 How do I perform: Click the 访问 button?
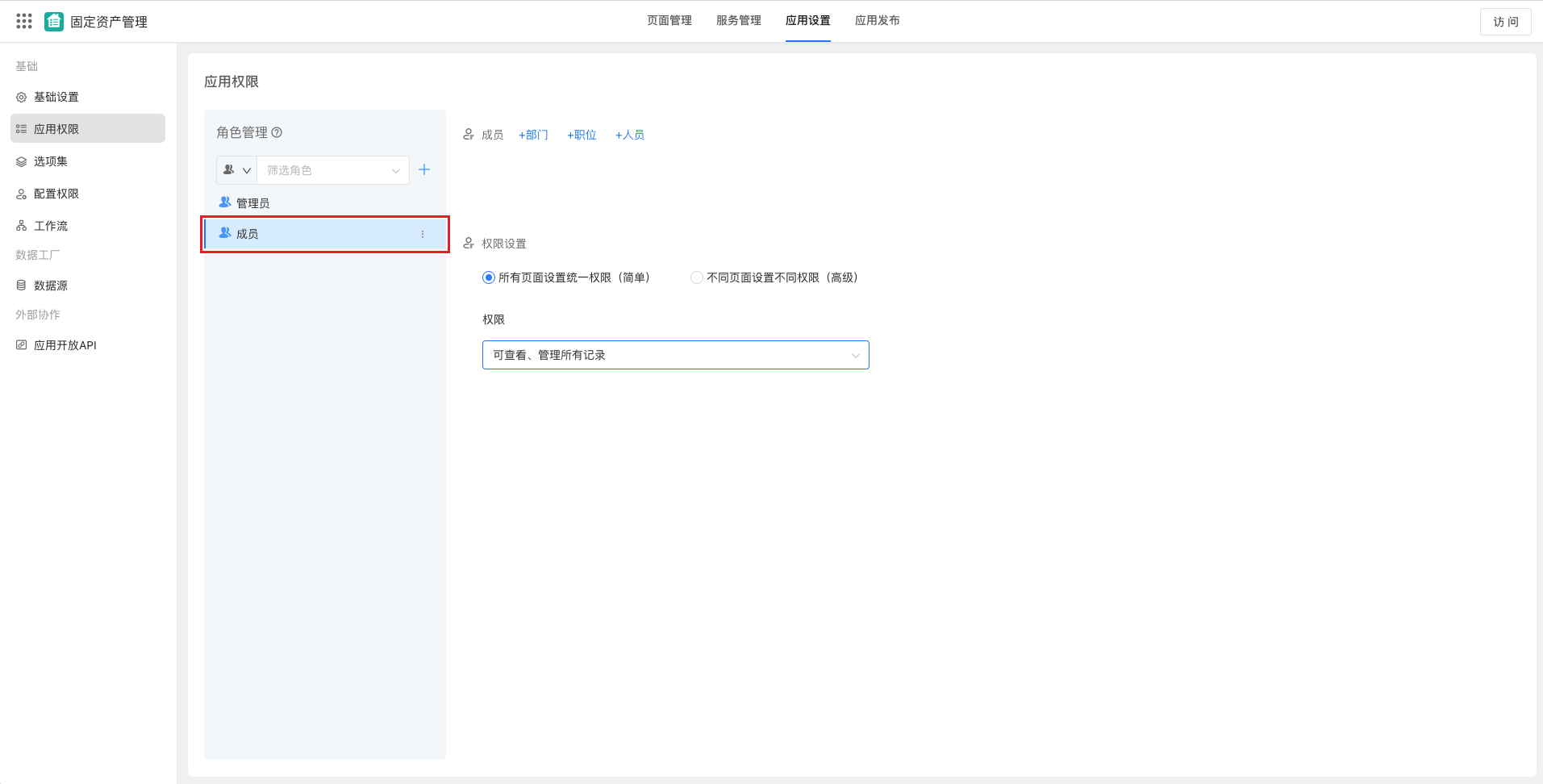click(1504, 22)
